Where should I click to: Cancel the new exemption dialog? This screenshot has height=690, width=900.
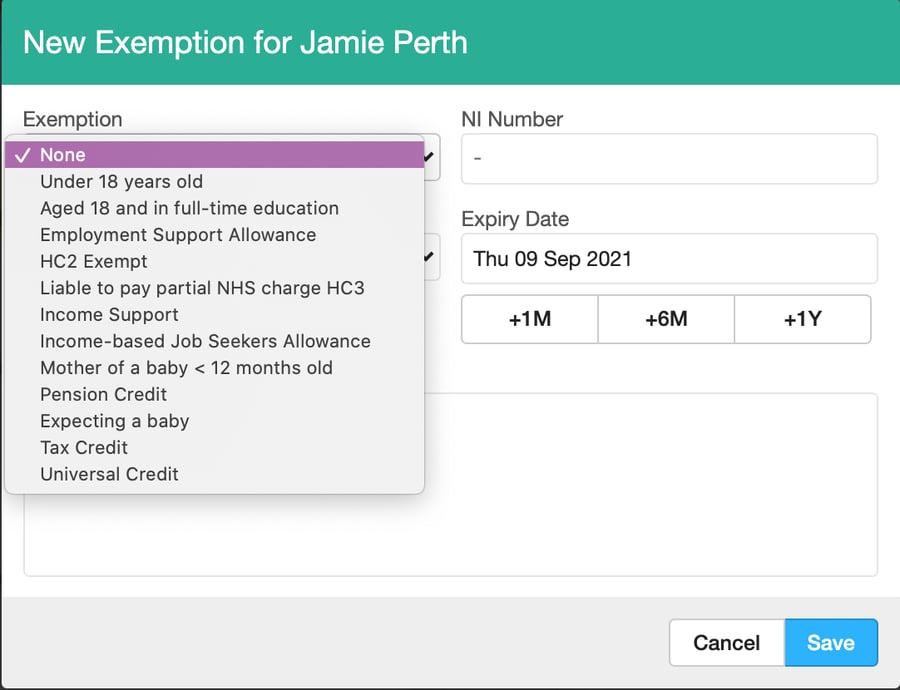tap(726, 643)
